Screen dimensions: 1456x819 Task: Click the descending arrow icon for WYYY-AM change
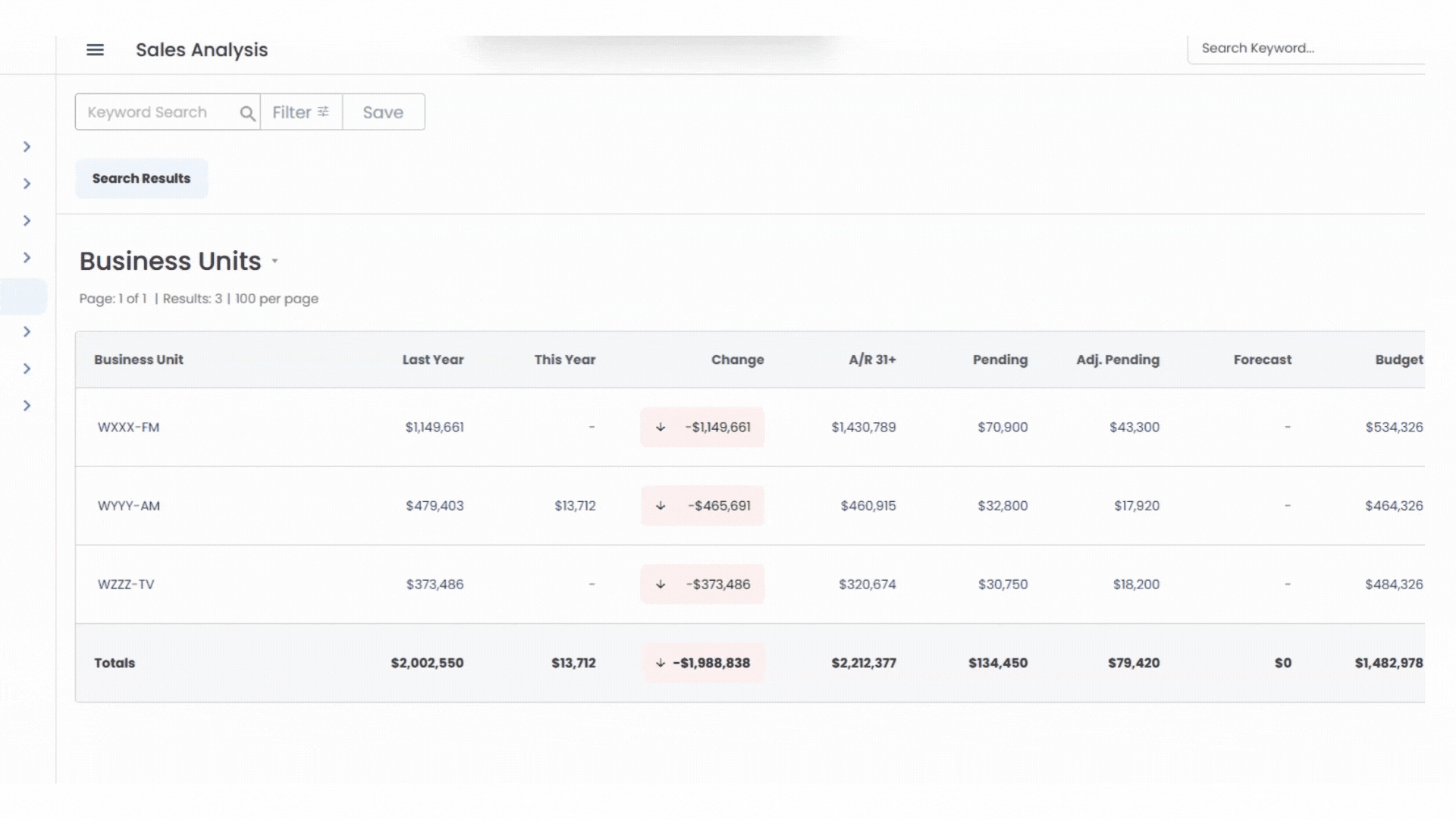[x=660, y=505]
